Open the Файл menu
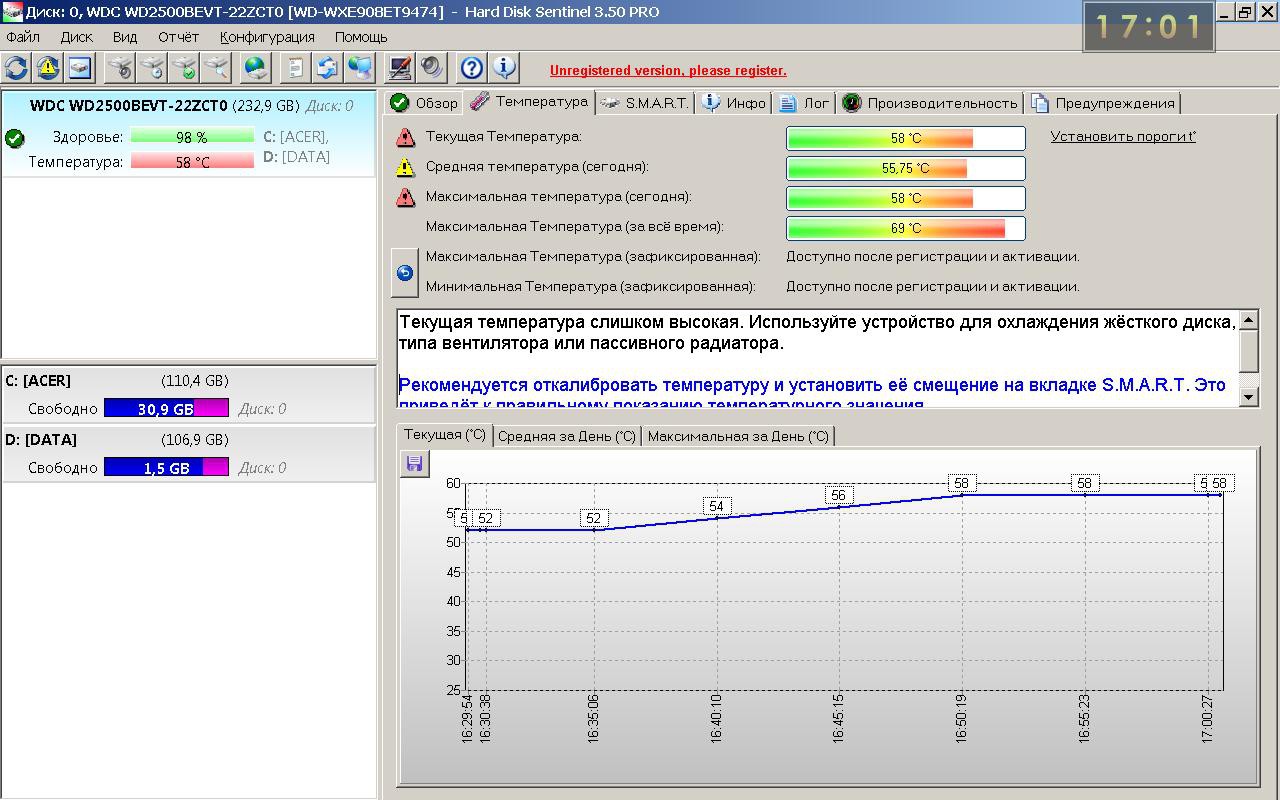Screen dimensions: 1280x800 (23, 37)
